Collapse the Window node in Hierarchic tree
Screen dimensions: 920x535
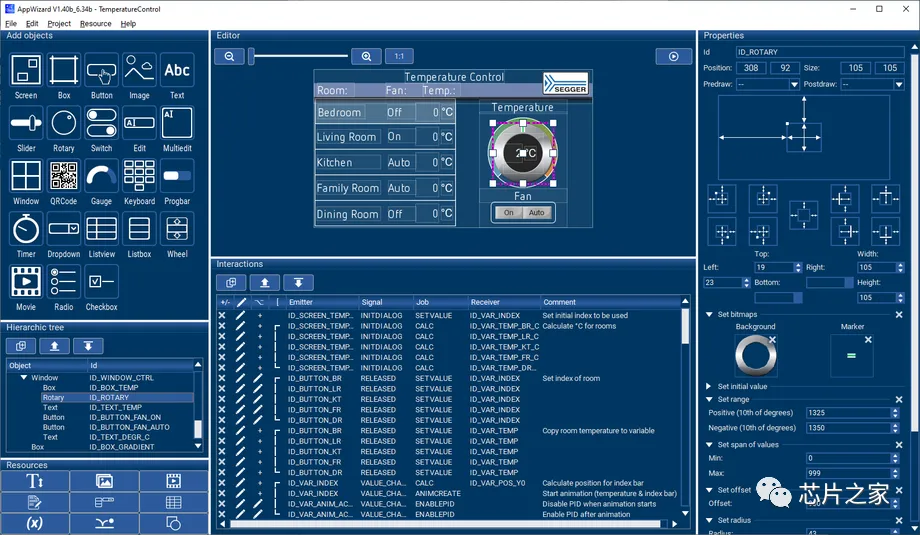point(25,378)
